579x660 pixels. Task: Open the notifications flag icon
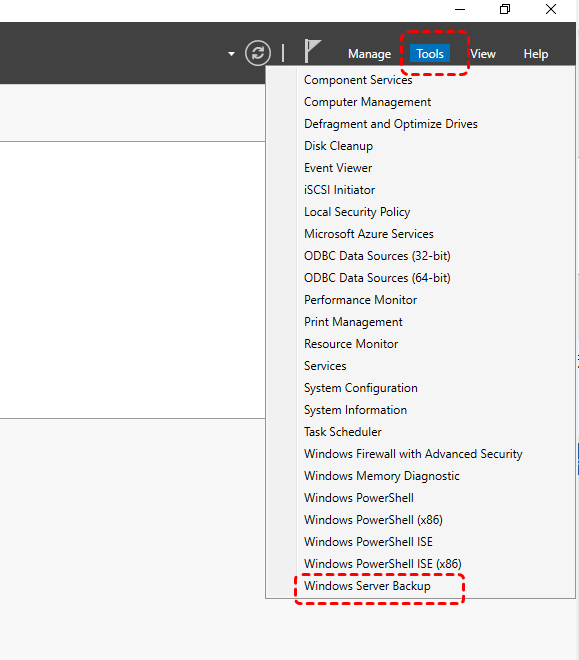pyautogui.click(x=312, y=51)
